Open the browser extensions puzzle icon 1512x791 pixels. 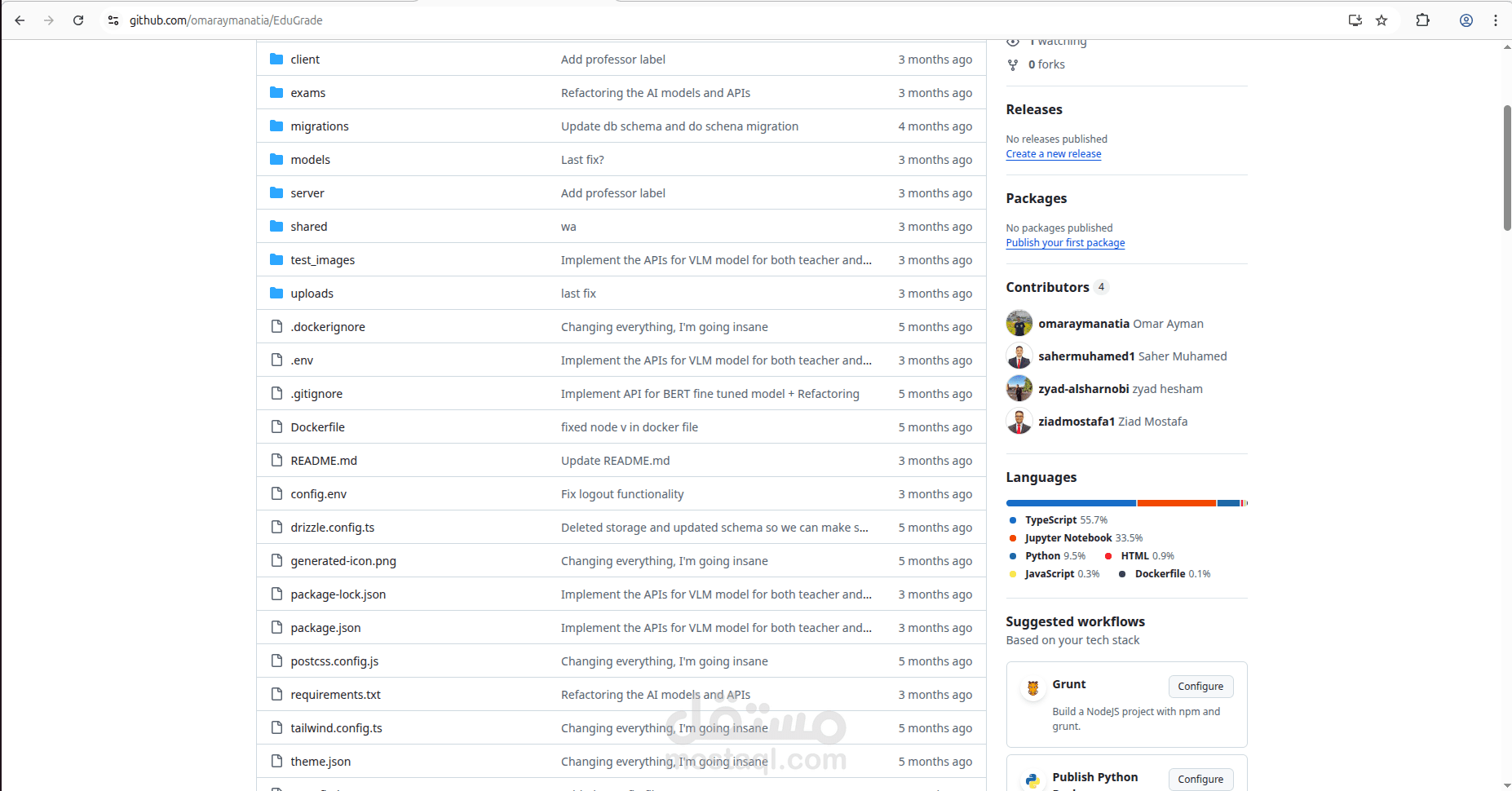click(1423, 20)
